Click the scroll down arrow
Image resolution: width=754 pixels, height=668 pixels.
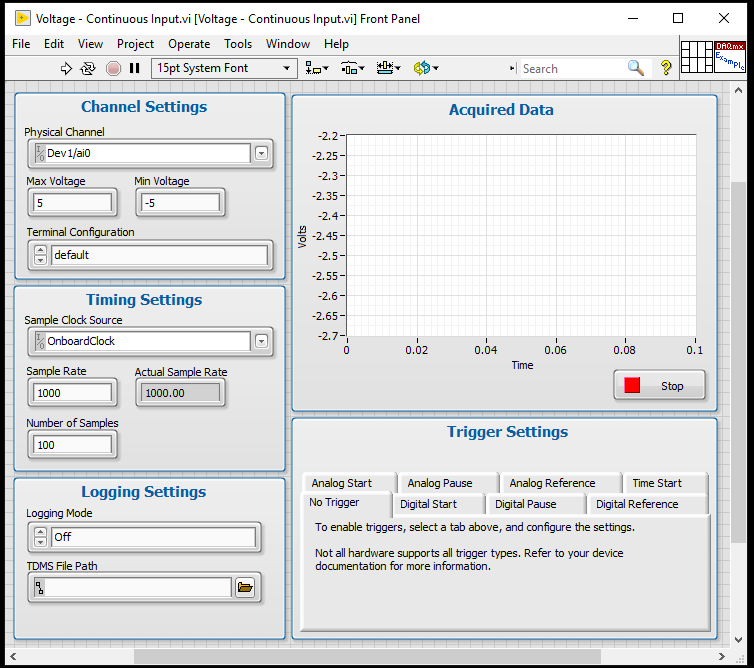738,640
